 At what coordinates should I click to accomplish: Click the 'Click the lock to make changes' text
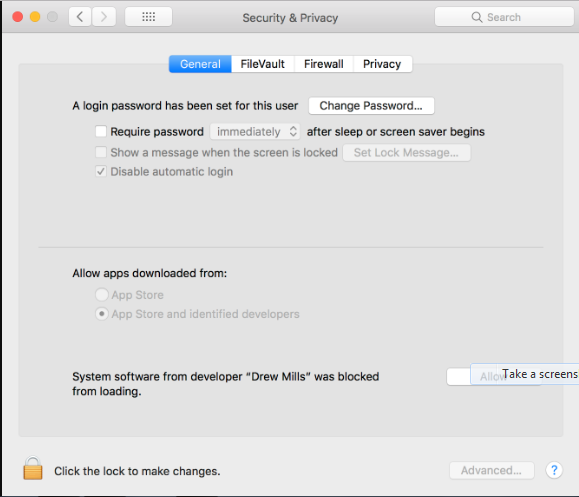pyautogui.click(x=137, y=471)
